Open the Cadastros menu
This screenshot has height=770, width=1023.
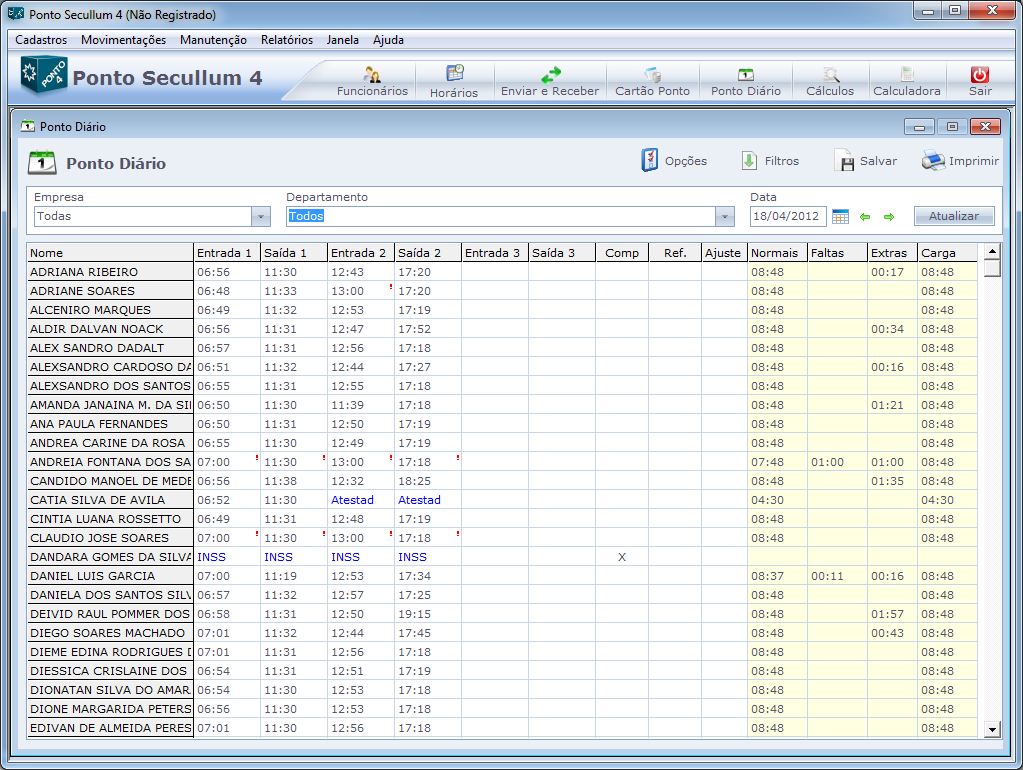coord(41,40)
